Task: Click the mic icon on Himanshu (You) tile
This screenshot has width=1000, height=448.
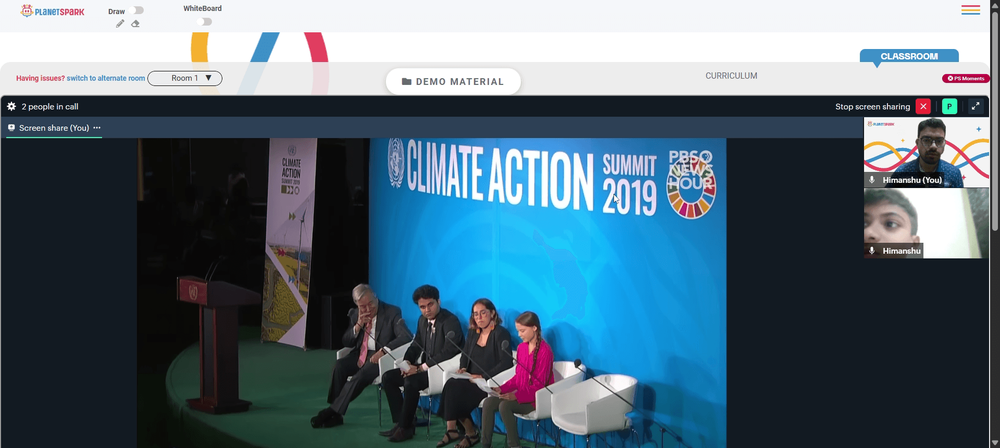Action: tap(872, 180)
